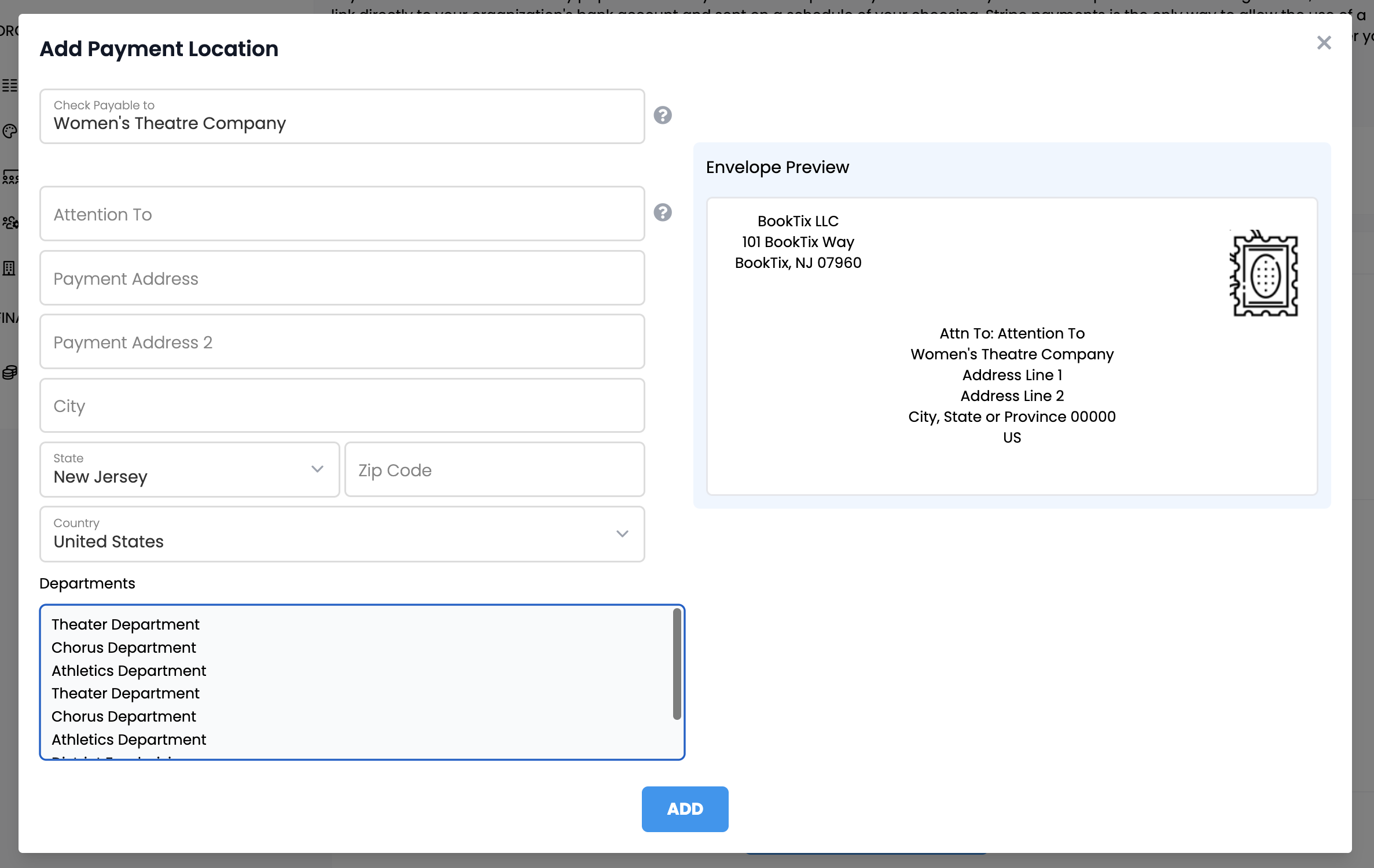Click the help icon next to Check Payable to
This screenshot has width=1374, height=868.
coord(663,115)
